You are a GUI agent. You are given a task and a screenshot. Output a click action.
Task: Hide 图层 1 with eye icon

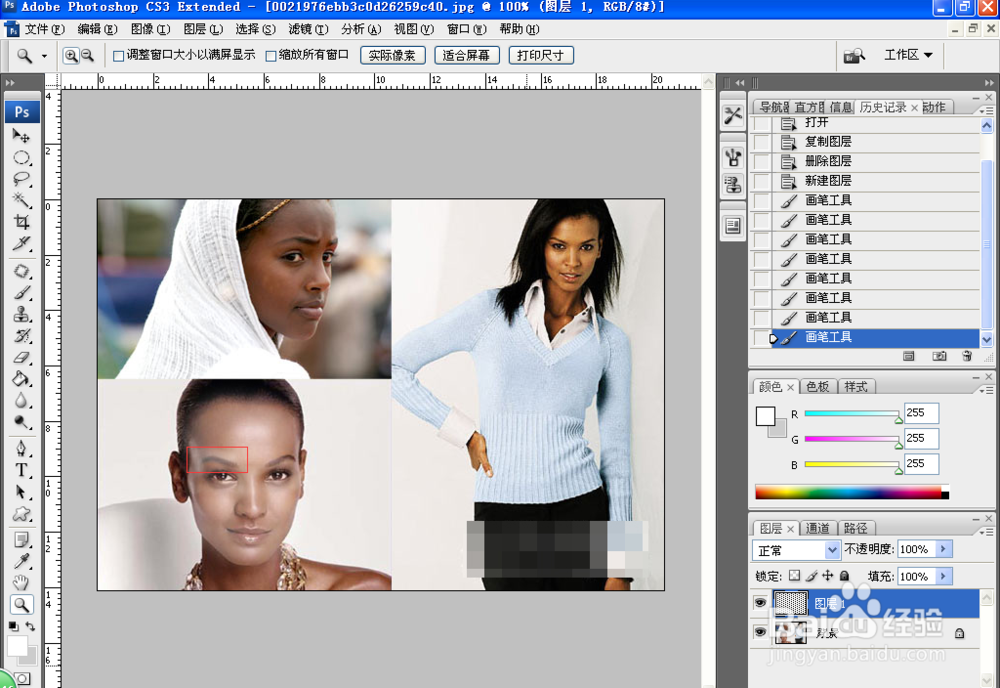760,603
